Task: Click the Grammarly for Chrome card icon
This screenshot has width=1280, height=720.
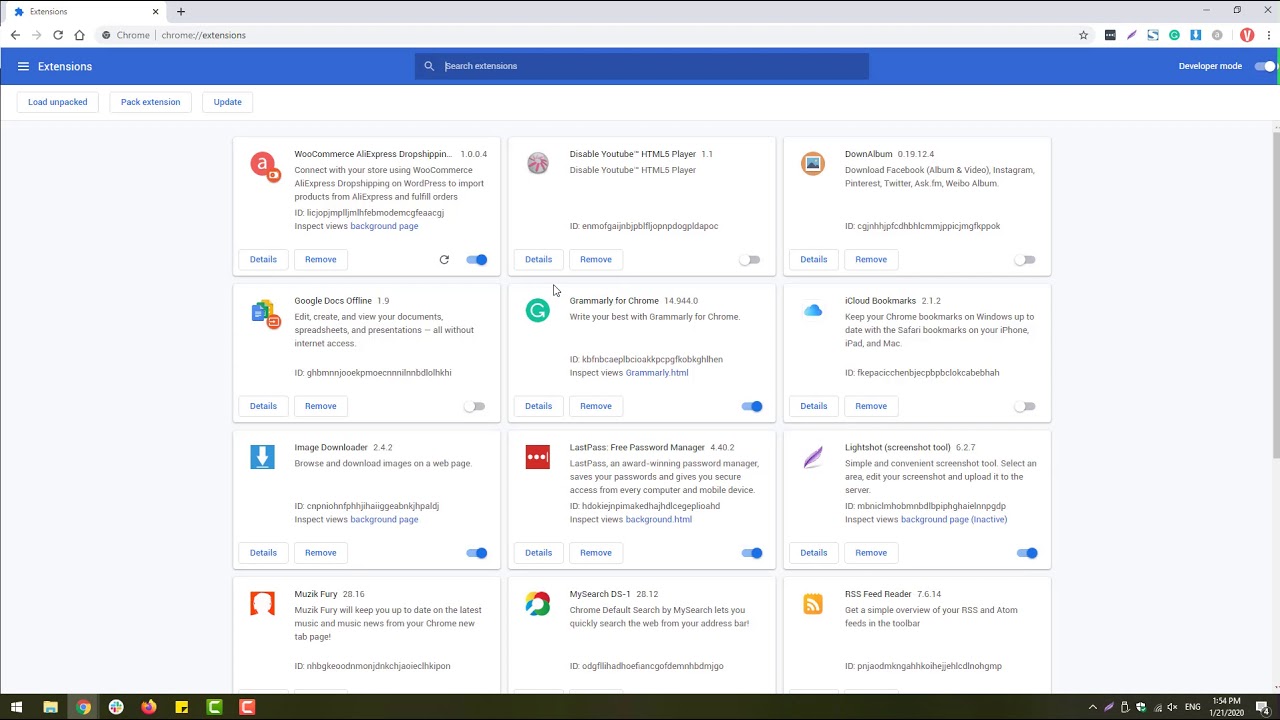Action: tap(538, 311)
